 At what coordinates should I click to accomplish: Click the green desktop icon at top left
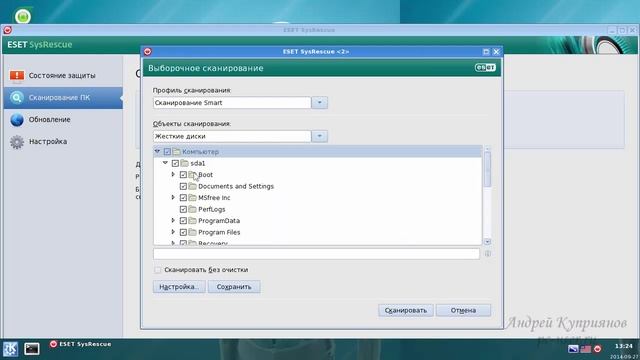coord(23,16)
